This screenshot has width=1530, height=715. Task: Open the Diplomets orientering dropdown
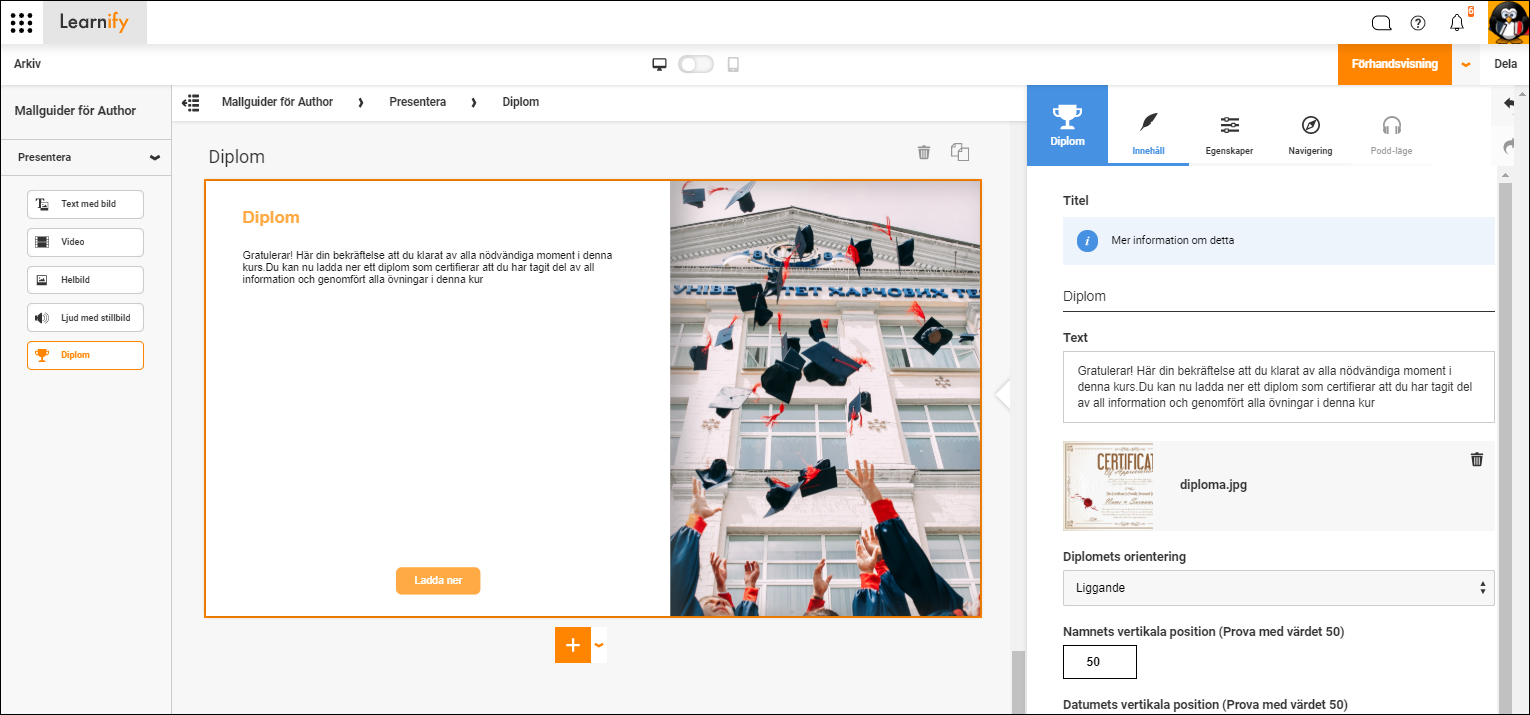point(1278,588)
